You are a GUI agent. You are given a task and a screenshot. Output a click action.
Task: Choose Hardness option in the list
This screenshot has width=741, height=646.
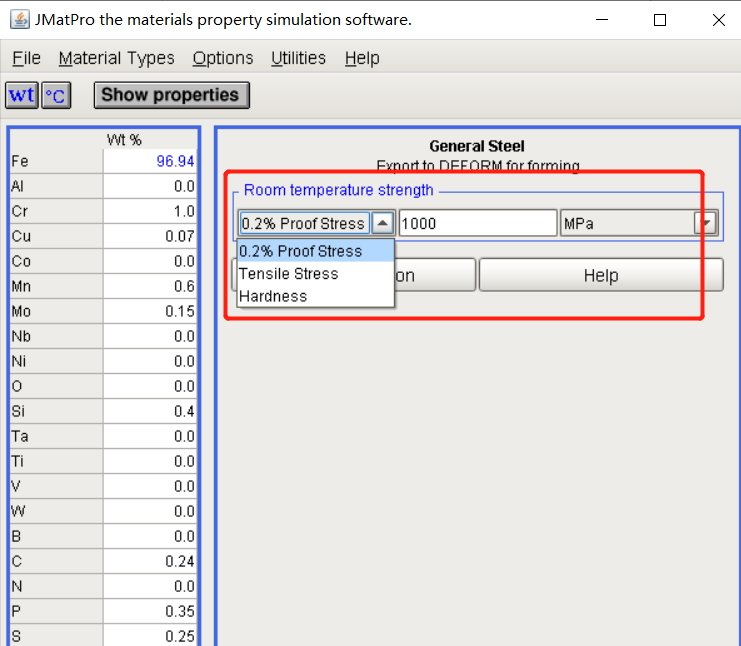click(273, 296)
